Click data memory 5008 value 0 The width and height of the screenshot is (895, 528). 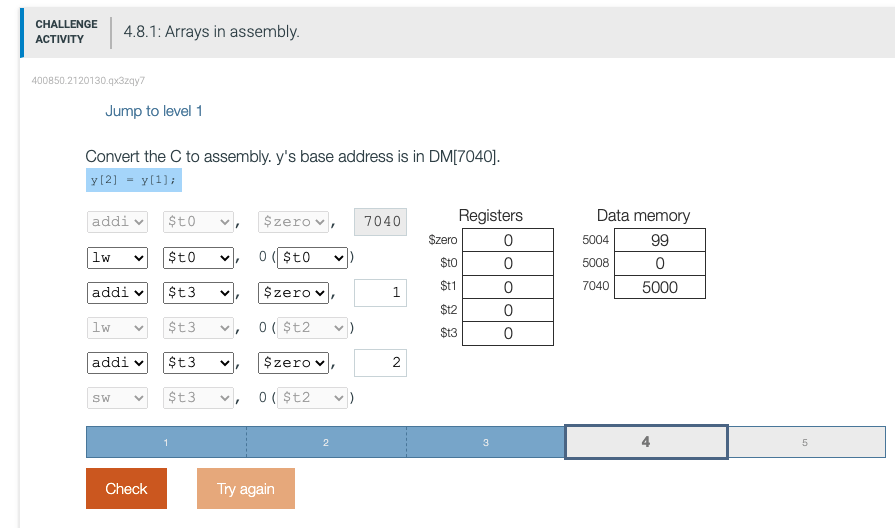coord(660,263)
